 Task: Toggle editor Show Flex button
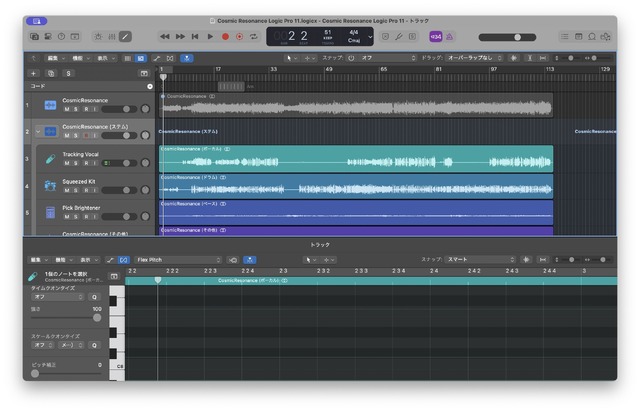point(124,260)
